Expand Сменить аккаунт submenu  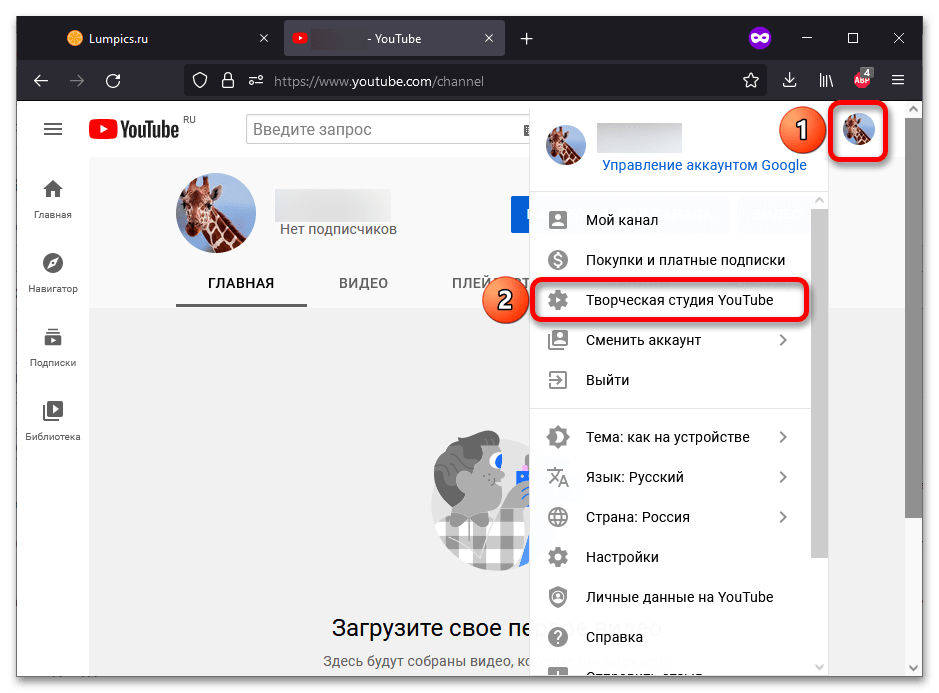[669, 340]
